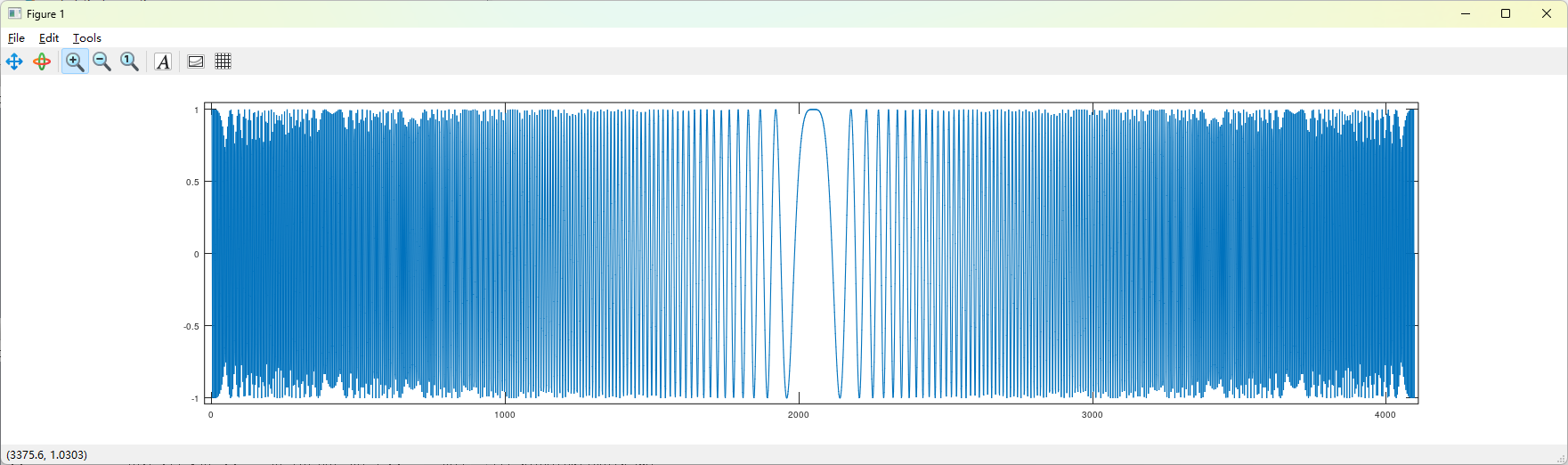This screenshot has width=1568, height=465.
Task: Click the Figure 1 window icon
Action: 15,13
